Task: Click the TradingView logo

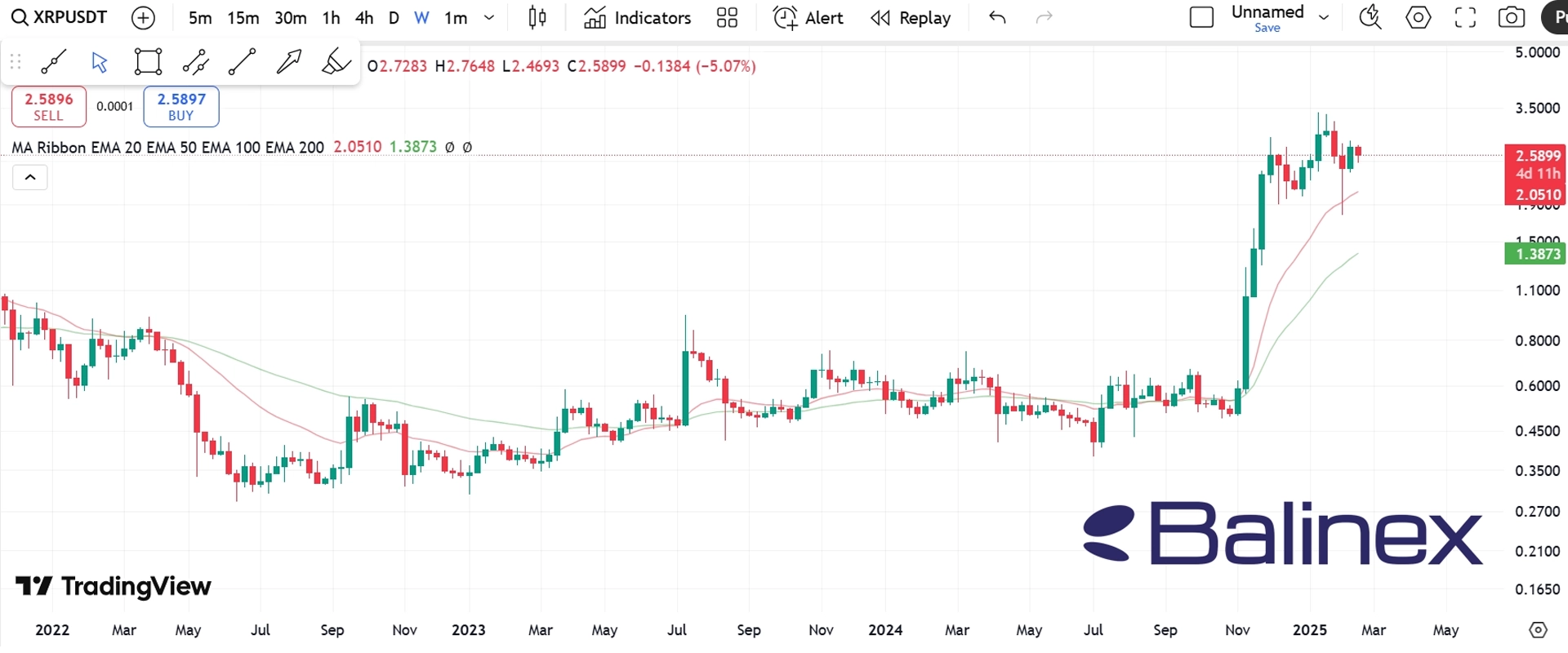Action: click(114, 586)
